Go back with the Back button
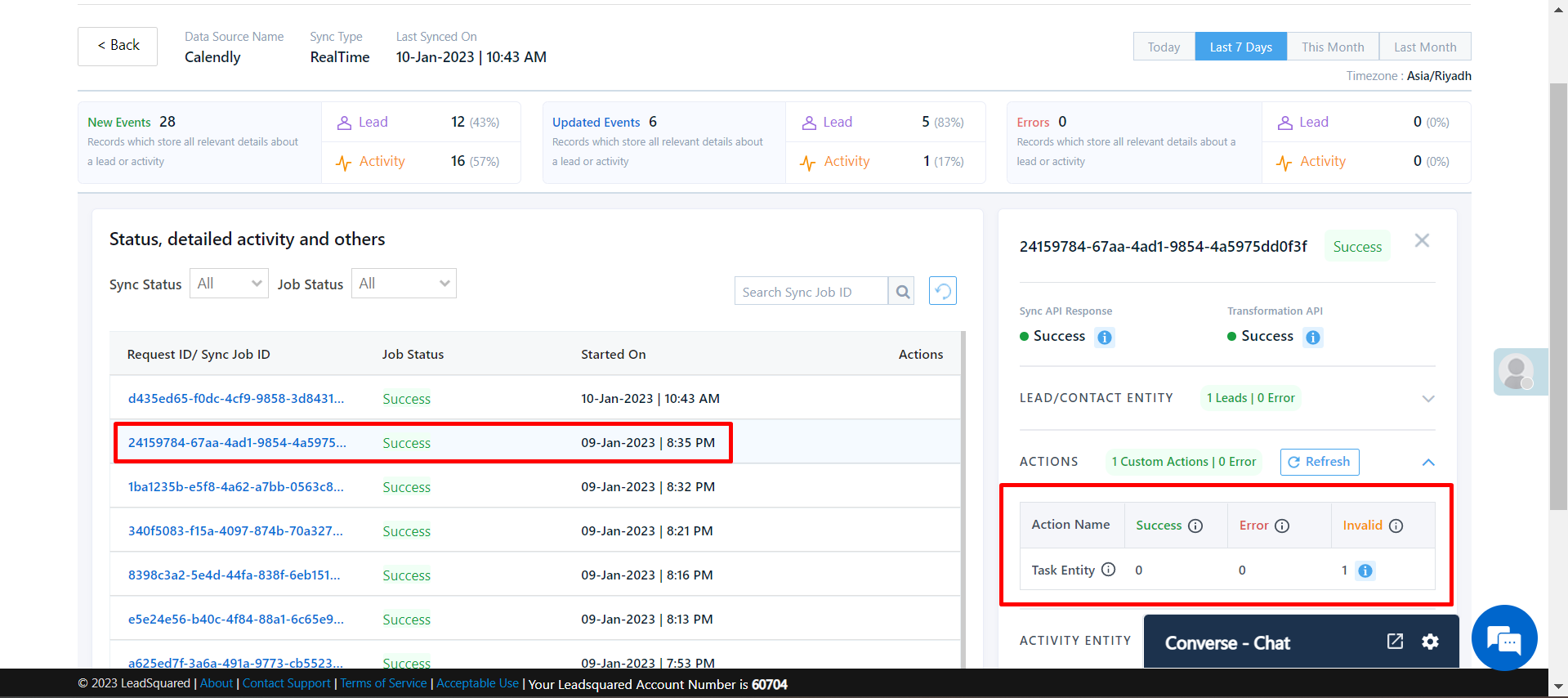The image size is (1568, 698). pyautogui.click(x=118, y=46)
